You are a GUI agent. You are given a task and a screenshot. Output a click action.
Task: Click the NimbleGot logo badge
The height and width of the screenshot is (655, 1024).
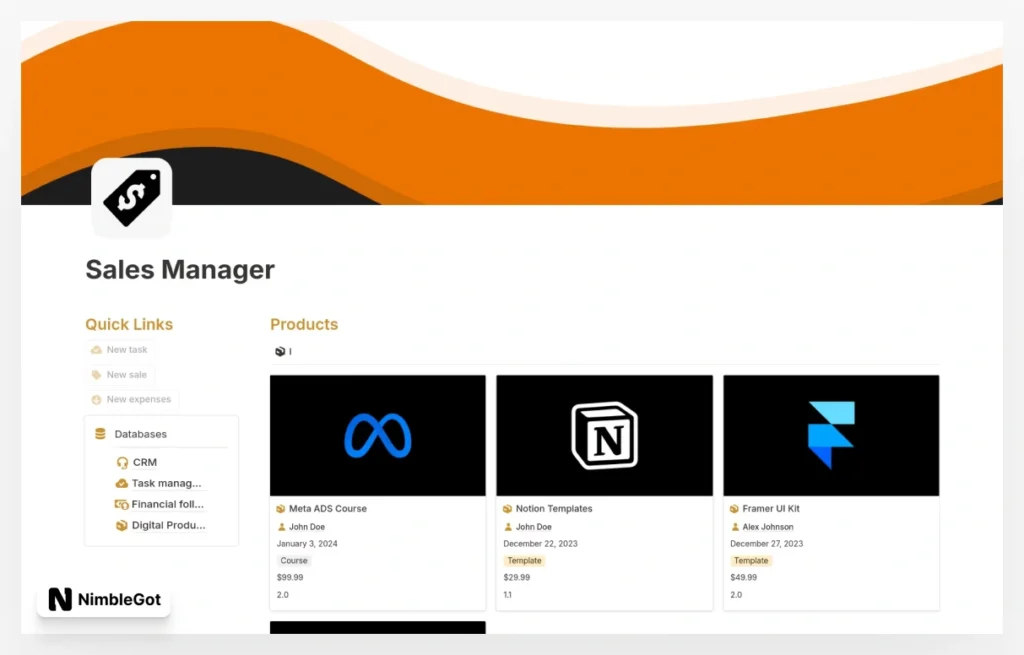[104, 600]
